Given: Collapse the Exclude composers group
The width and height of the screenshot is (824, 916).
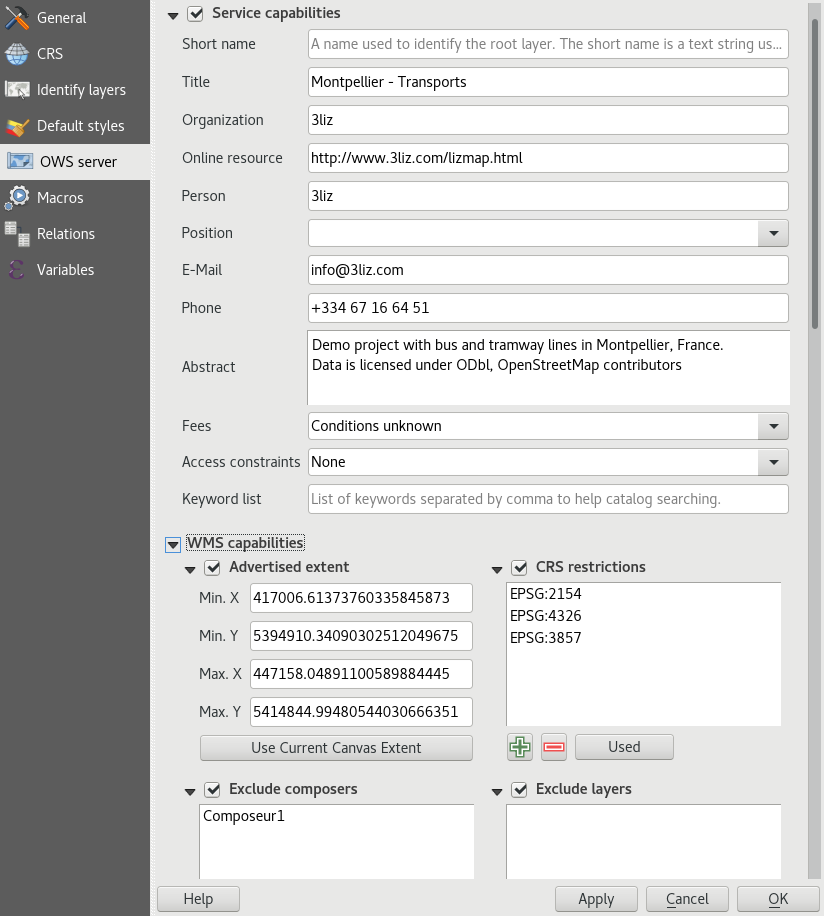Looking at the screenshot, I should click(190, 792).
